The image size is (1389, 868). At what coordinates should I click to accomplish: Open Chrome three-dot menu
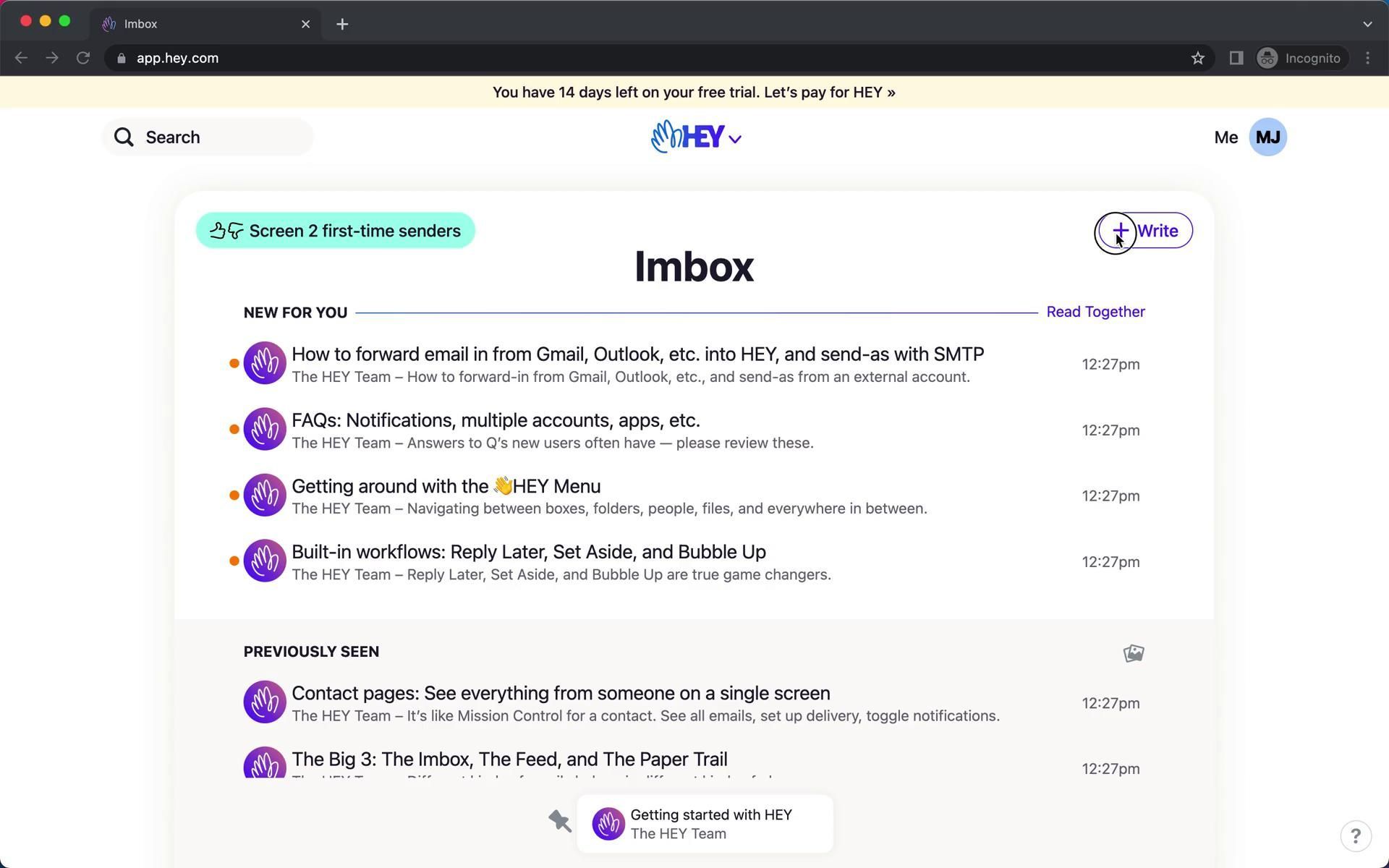click(1367, 59)
